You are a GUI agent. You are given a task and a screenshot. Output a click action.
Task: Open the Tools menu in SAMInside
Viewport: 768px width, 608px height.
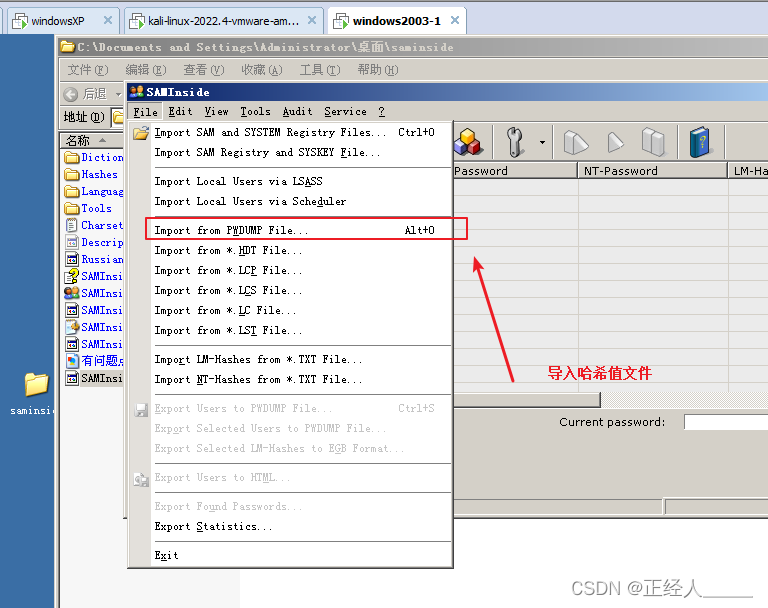255,112
